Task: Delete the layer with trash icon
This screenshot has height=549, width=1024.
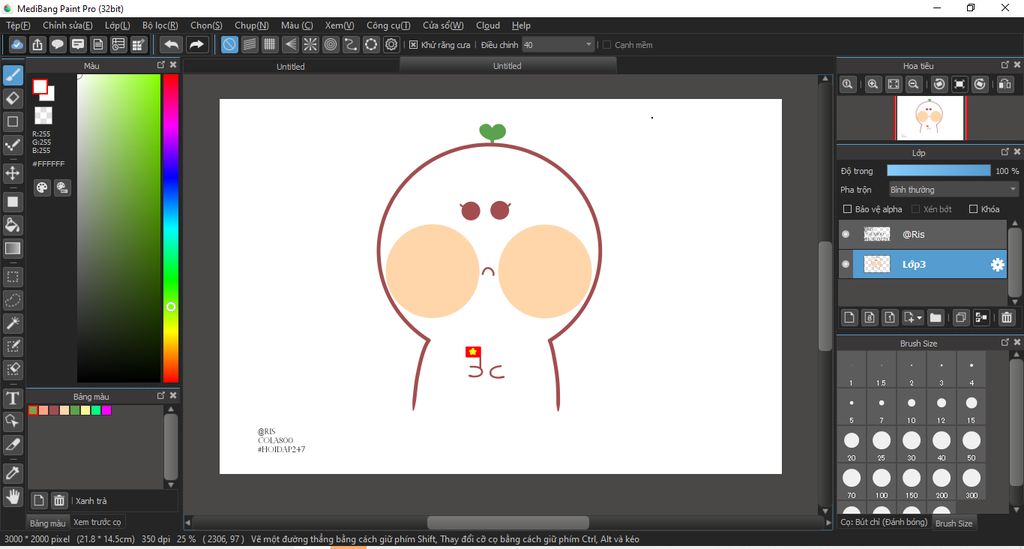Action: [1006, 317]
